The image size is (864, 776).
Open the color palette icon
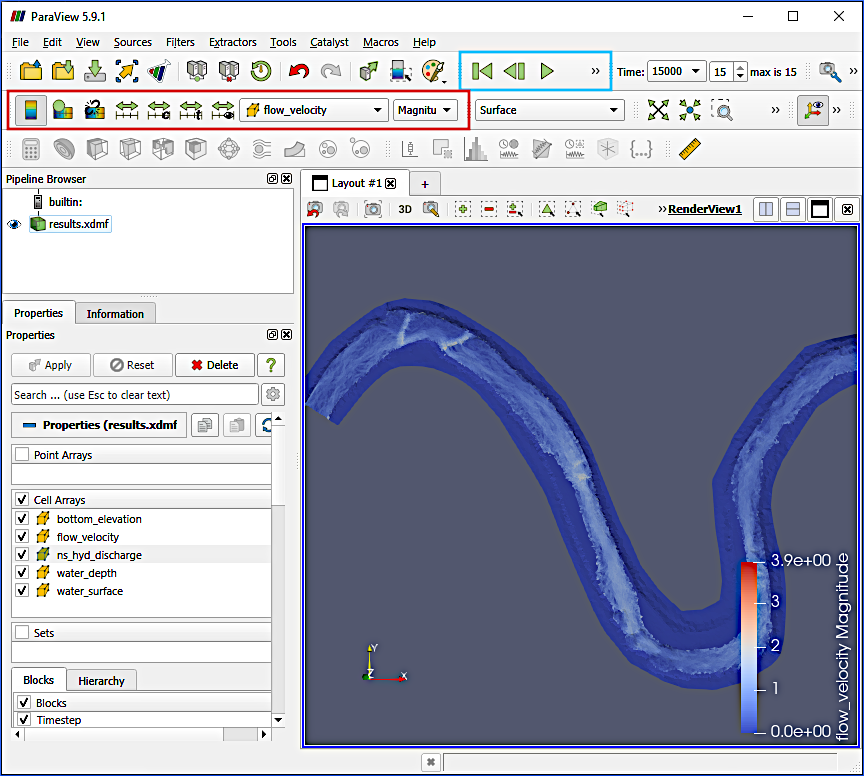(x=433, y=71)
